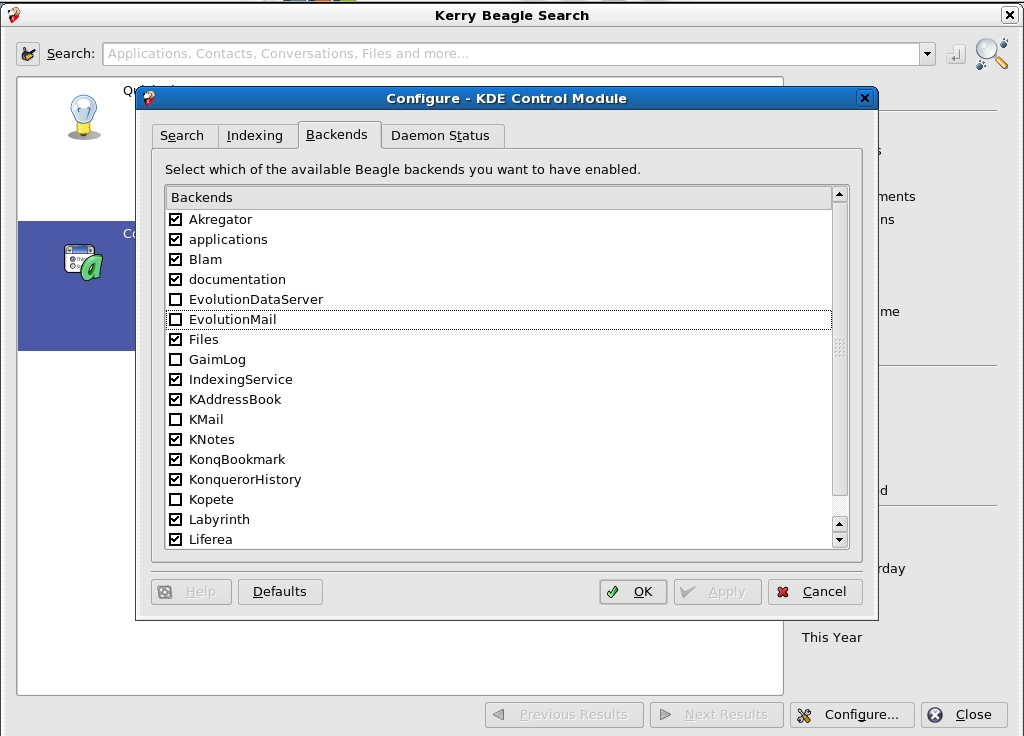Enable the Kopete backend
This screenshot has width=1024, height=736.
coord(175,500)
